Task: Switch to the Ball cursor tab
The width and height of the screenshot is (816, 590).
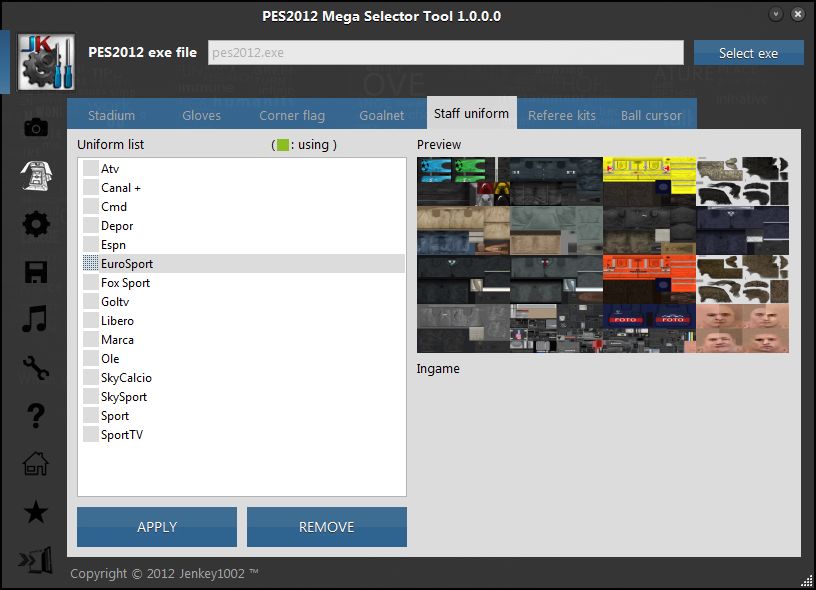Action: [651, 115]
